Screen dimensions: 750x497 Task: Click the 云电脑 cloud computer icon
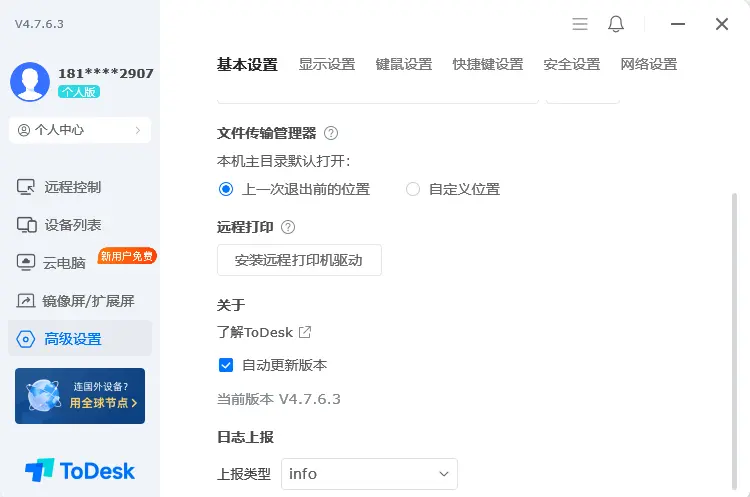[26, 263]
